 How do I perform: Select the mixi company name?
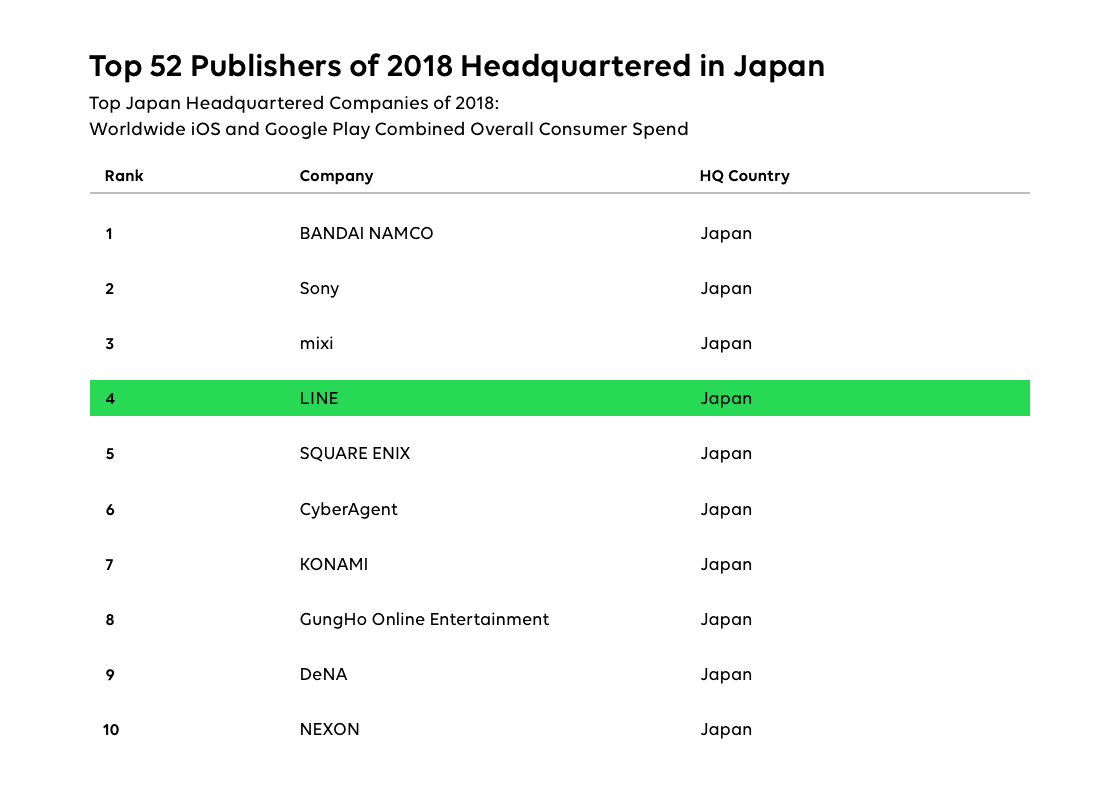pyautogui.click(x=316, y=343)
